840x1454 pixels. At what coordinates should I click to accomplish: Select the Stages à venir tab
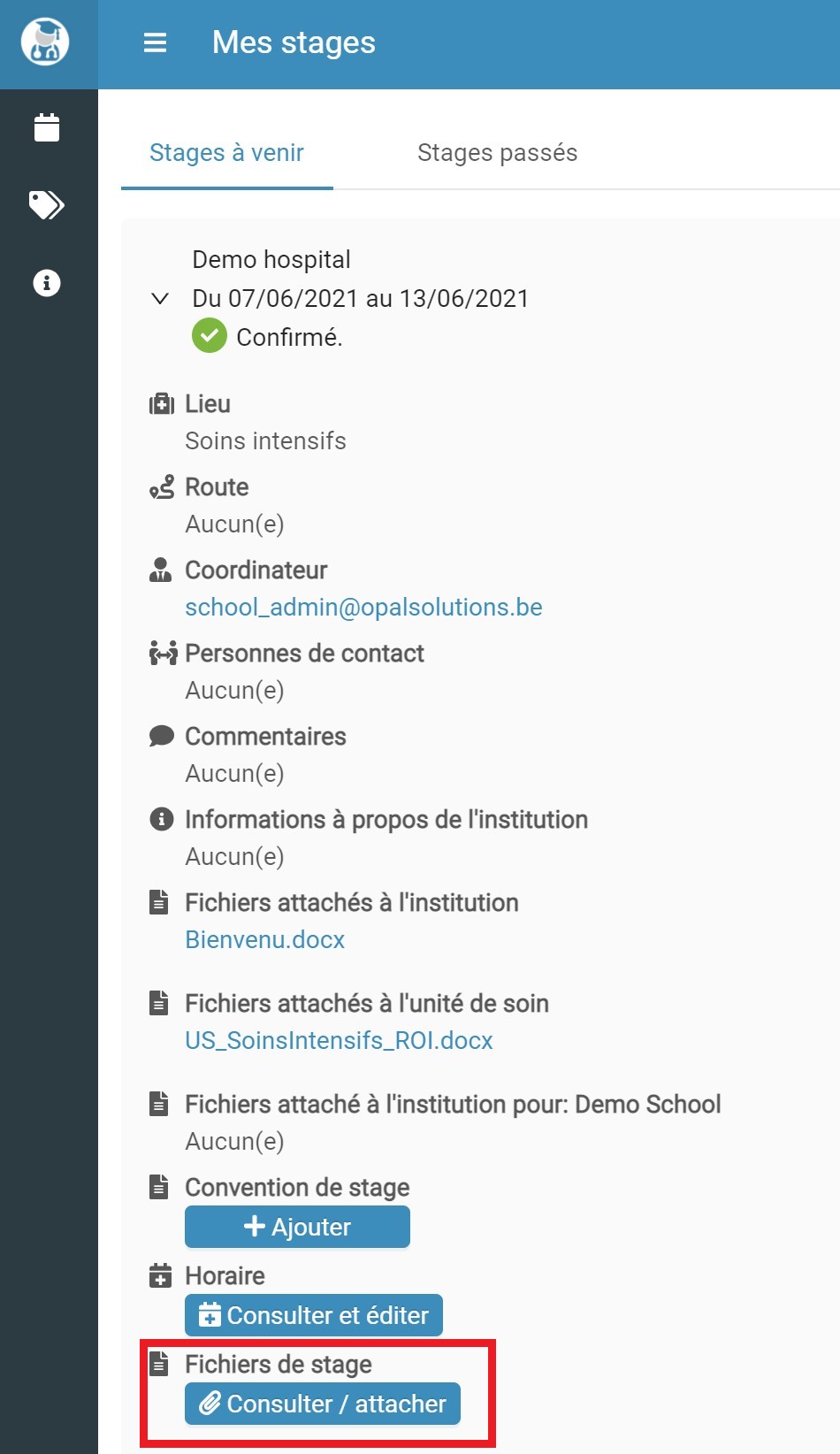(227, 152)
